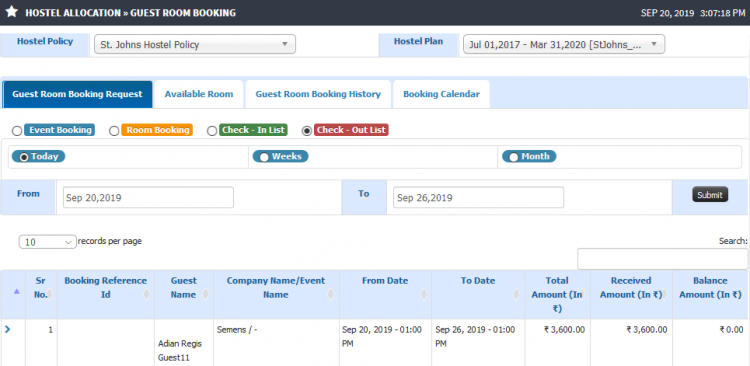Switch to the Booking Calendar tab
Image resolution: width=750 pixels, height=366 pixels.
(x=441, y=94)
